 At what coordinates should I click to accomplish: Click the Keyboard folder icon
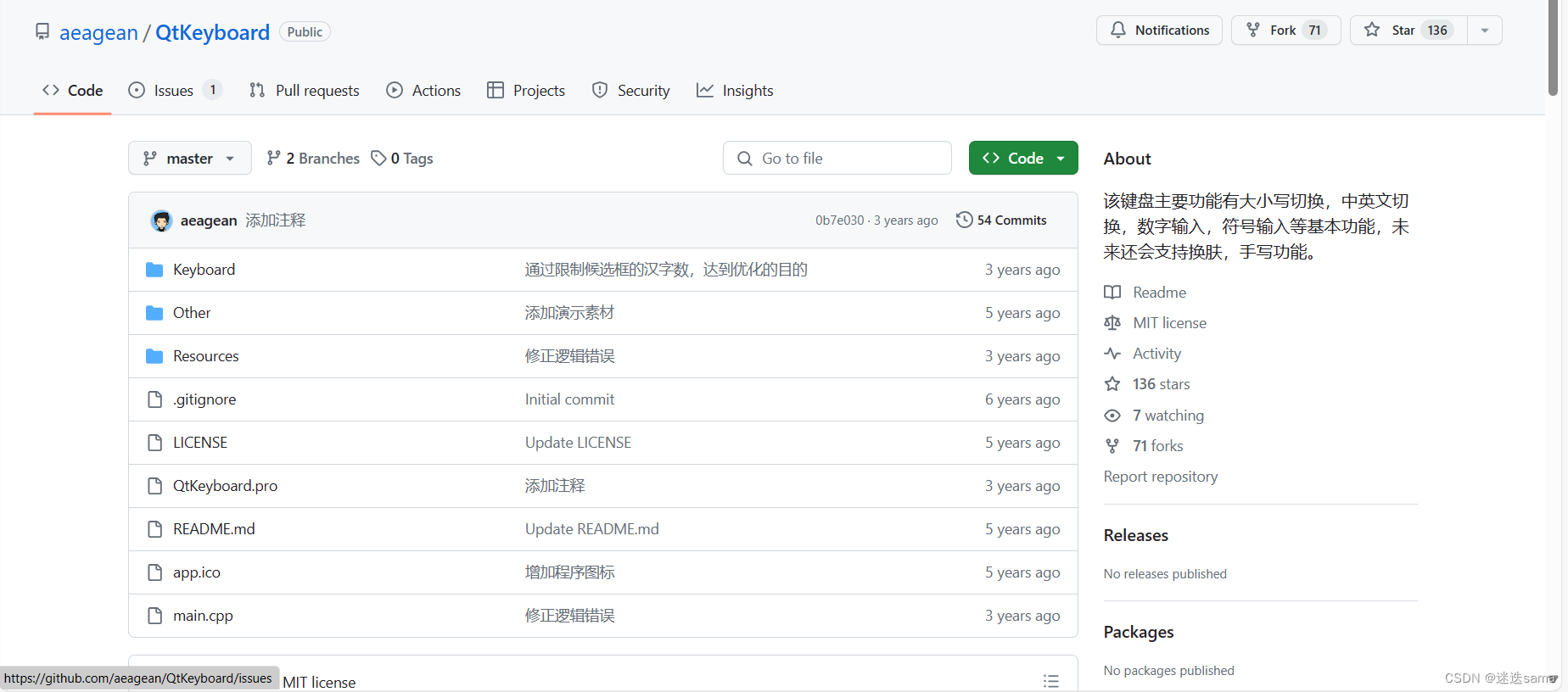(154, 270)
